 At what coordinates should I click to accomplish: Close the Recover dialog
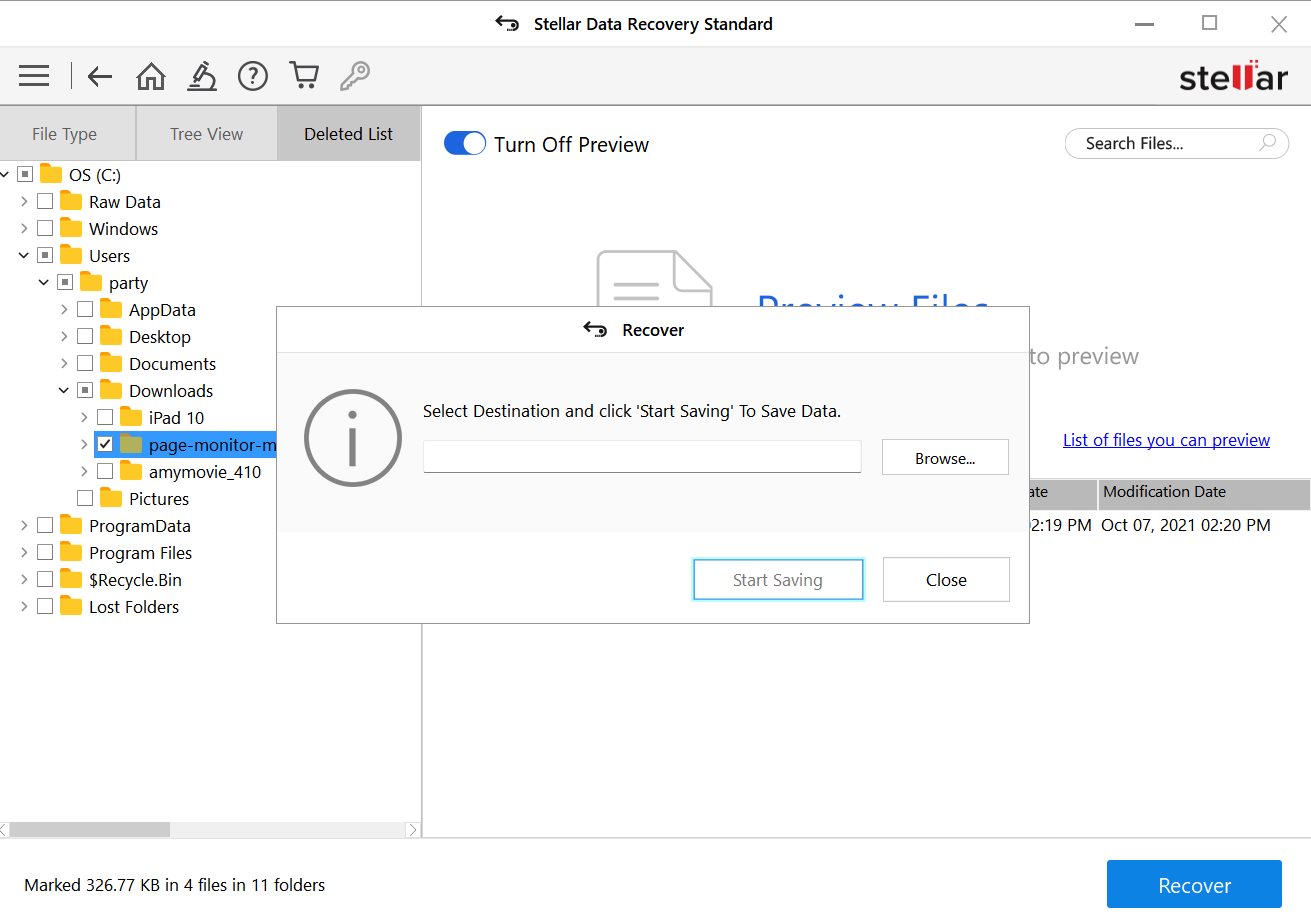[x=946, y=579]
